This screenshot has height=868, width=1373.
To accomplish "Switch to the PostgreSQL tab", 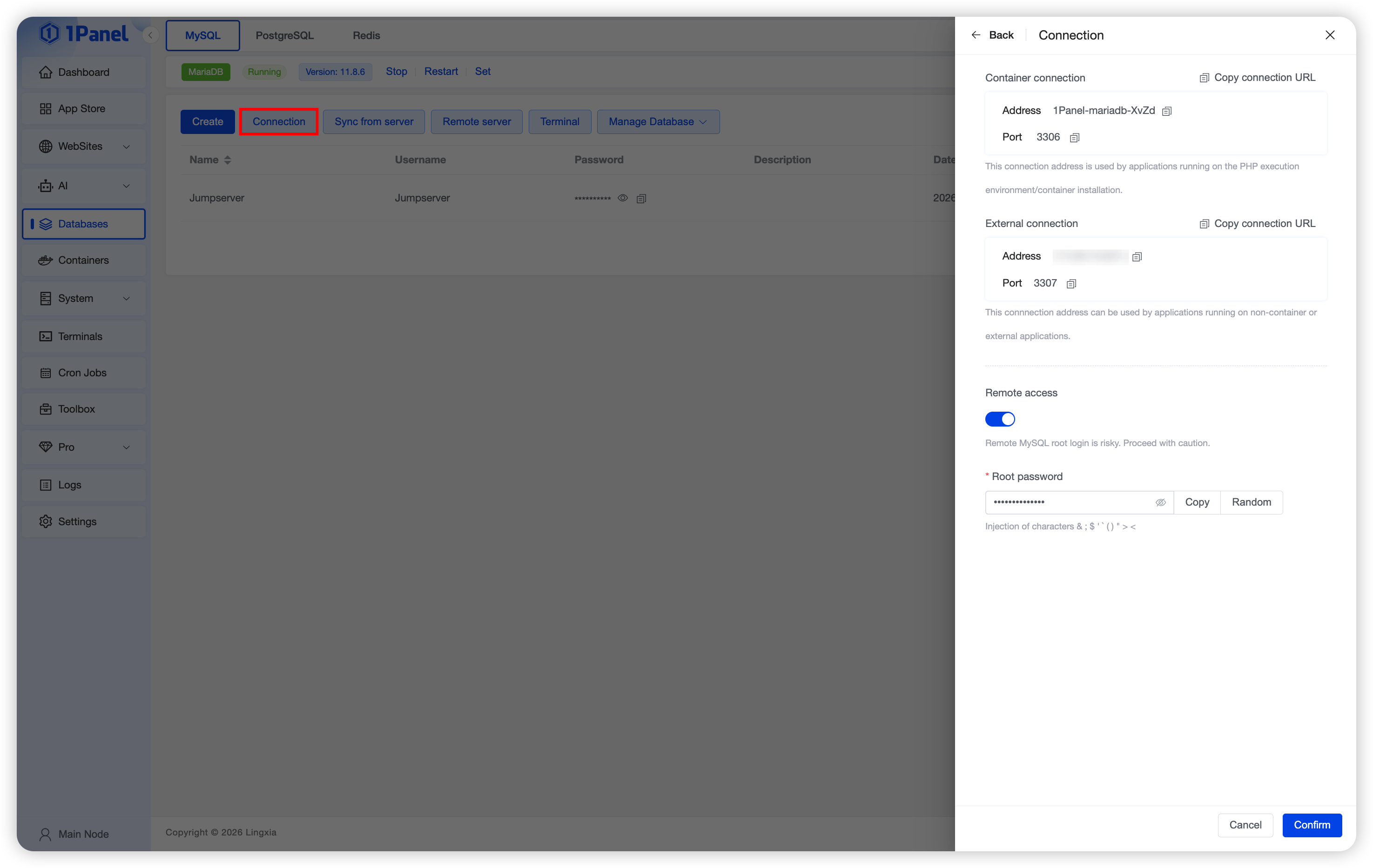I will click(284, 35).
